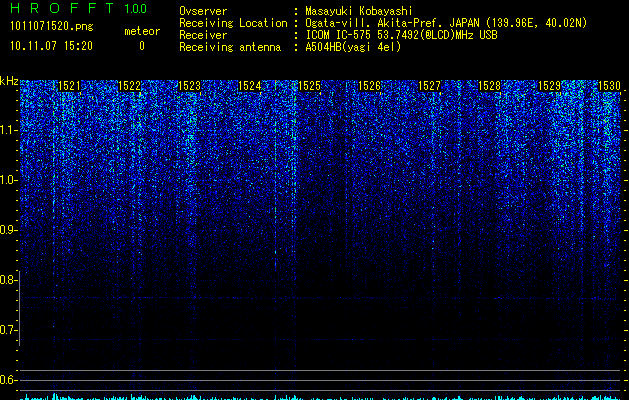Click the 1524 time marker

(250, 86)
